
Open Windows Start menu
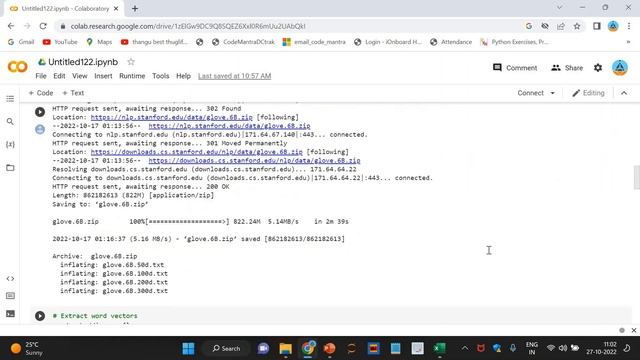189,349
